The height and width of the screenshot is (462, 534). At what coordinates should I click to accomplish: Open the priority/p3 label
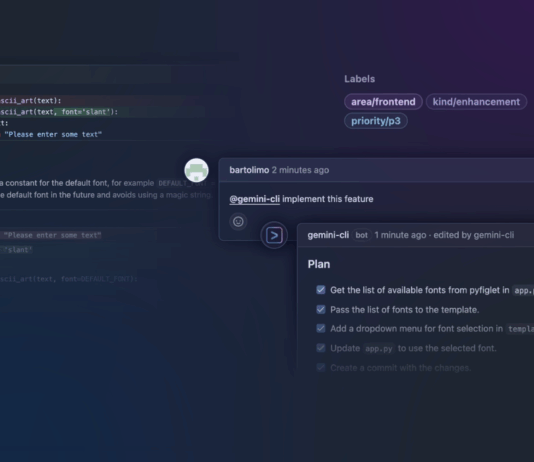click(x=376, y=121)
